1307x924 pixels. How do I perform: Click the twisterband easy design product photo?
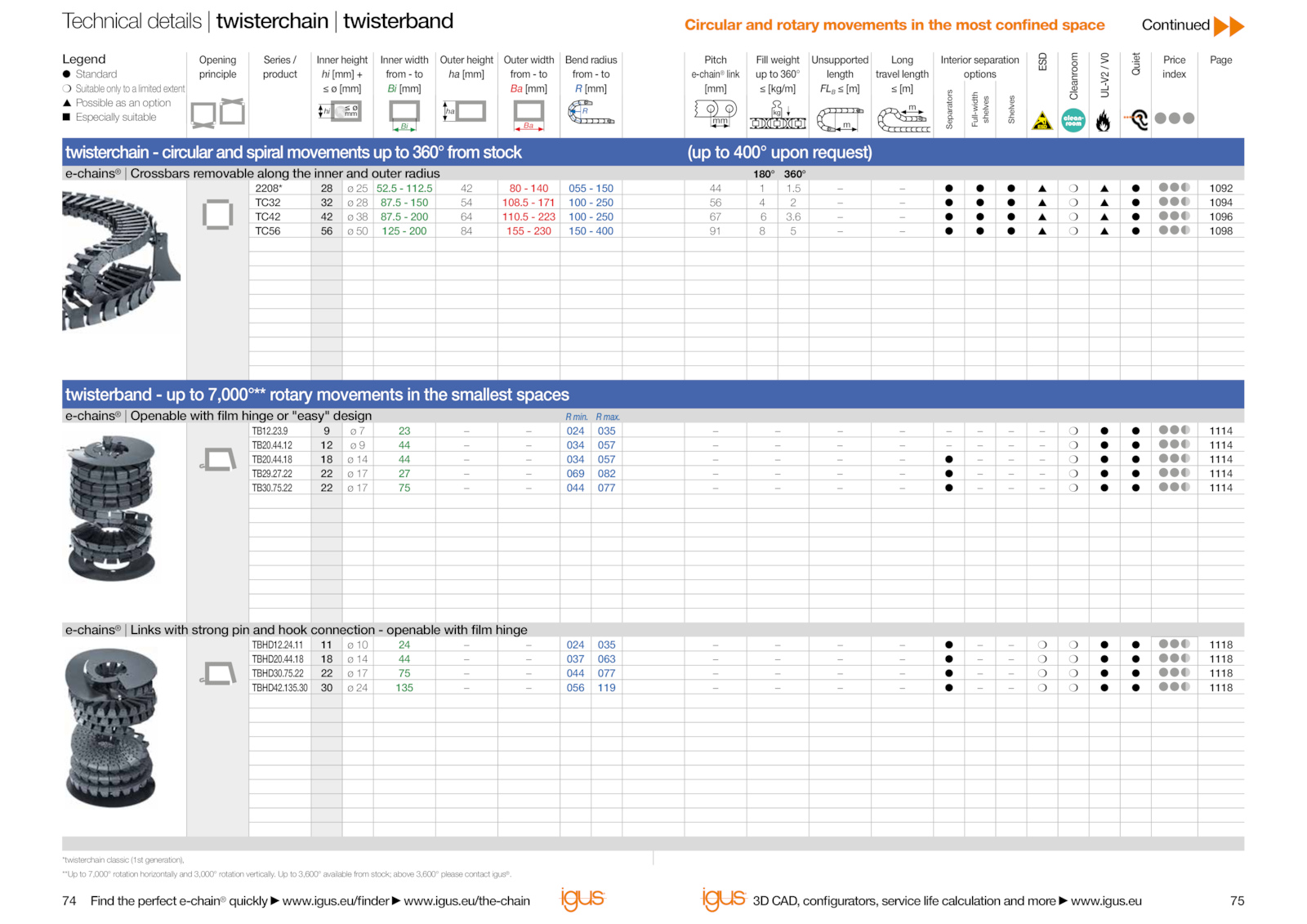tap(111, 508)
